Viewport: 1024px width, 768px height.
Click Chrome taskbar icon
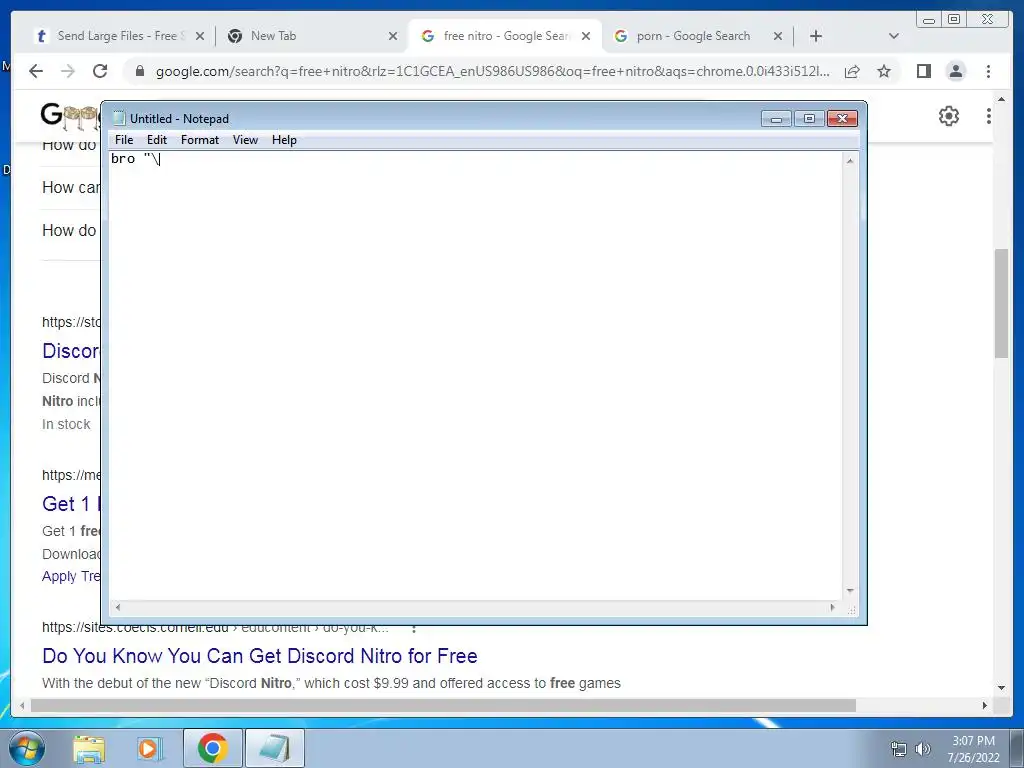coord(213,748)
